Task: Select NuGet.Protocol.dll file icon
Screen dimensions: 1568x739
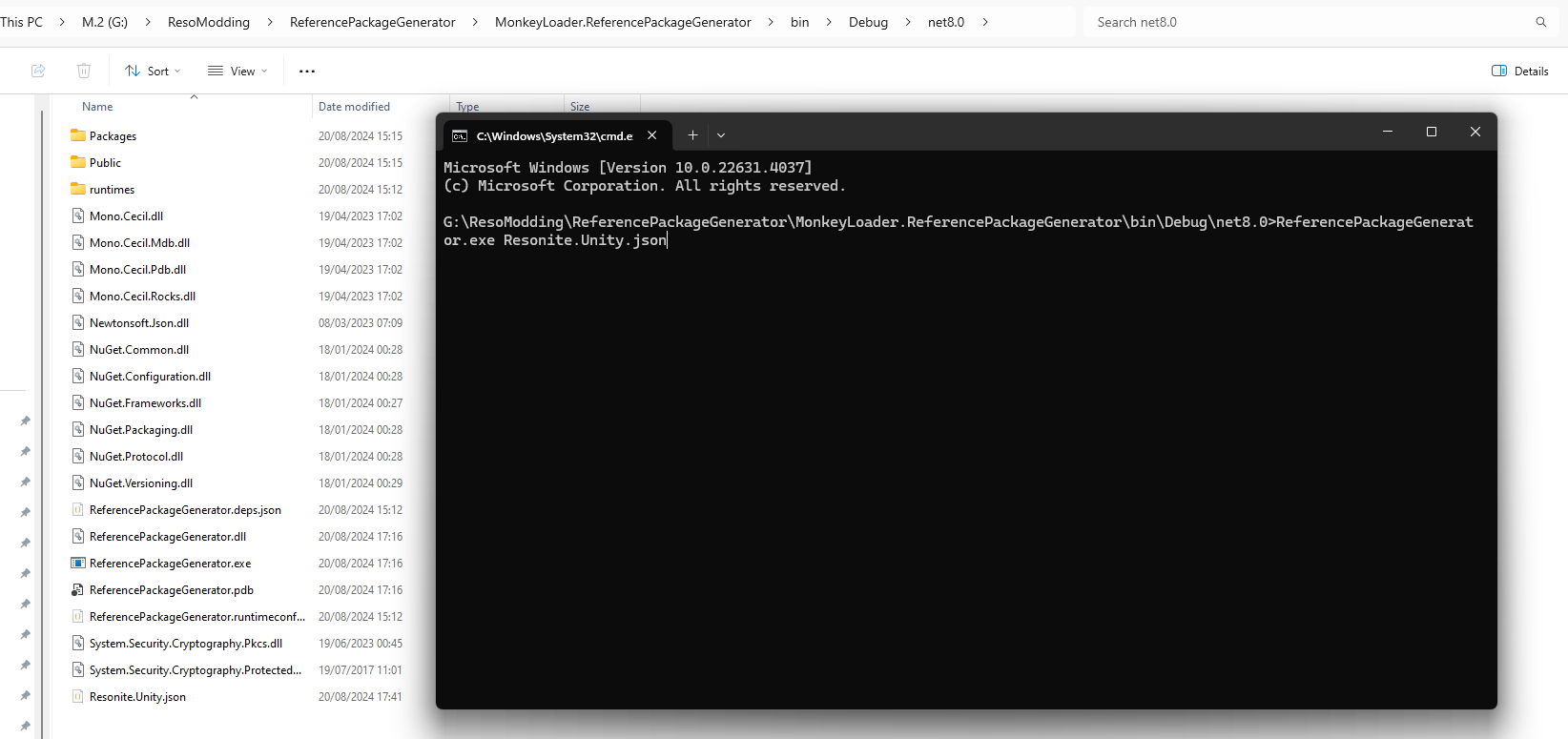Action: pyautogui.click(x=78, y=456)
